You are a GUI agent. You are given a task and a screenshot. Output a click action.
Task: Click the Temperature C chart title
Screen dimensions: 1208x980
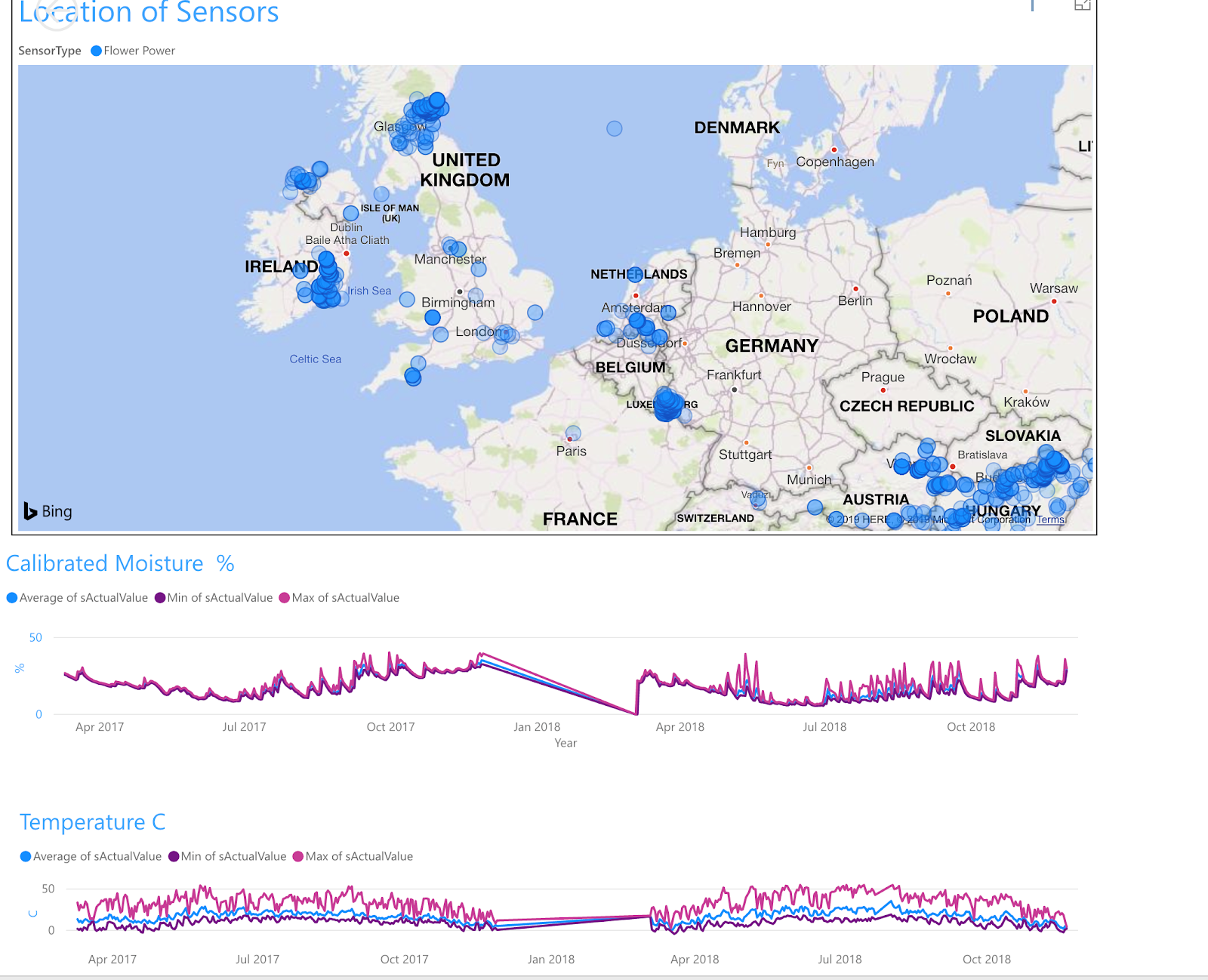[x=92, y=822]
